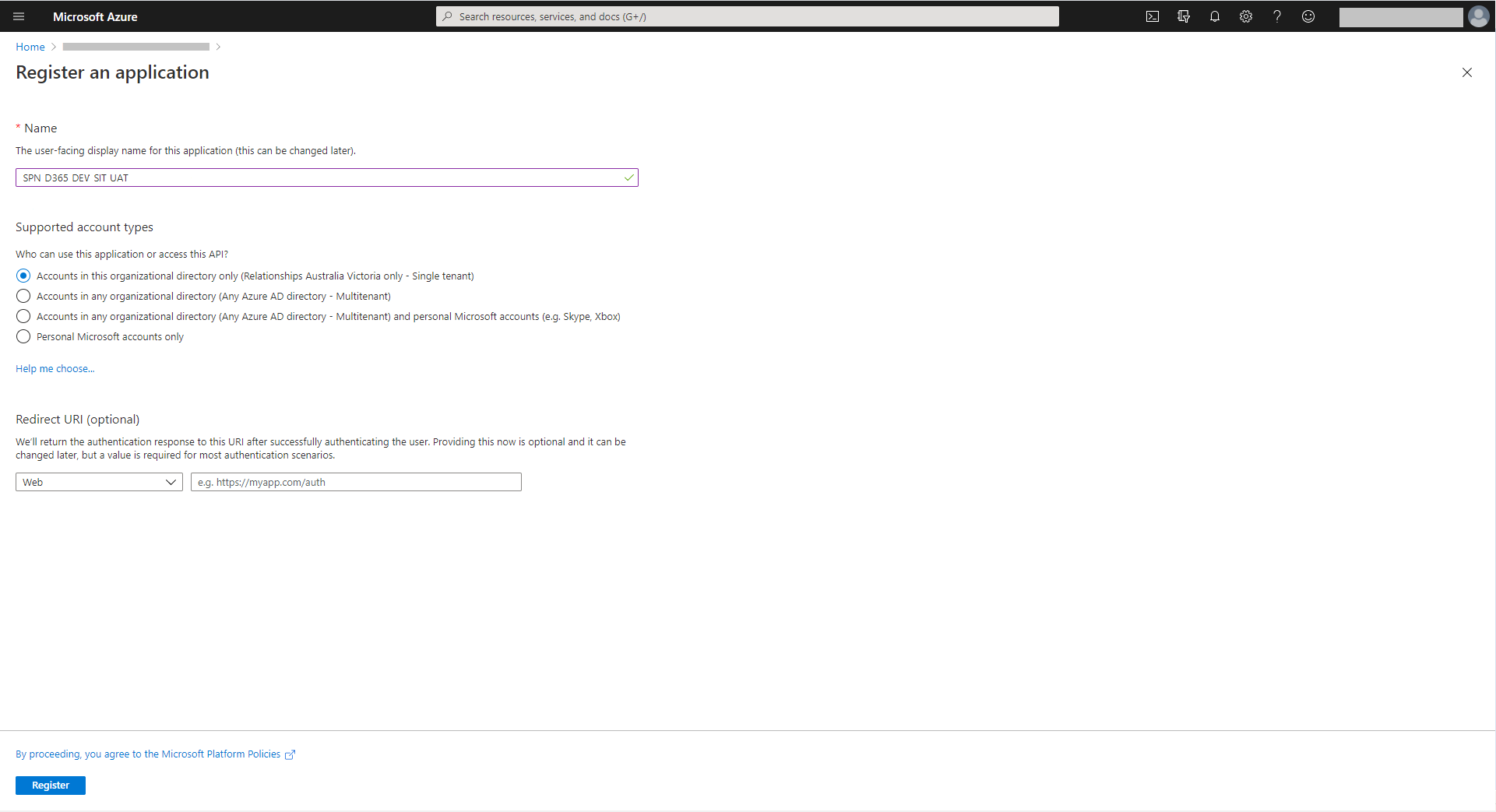Focus the Redirect URI input box
The image size is (1496, 812).
[x=356, y=483]
